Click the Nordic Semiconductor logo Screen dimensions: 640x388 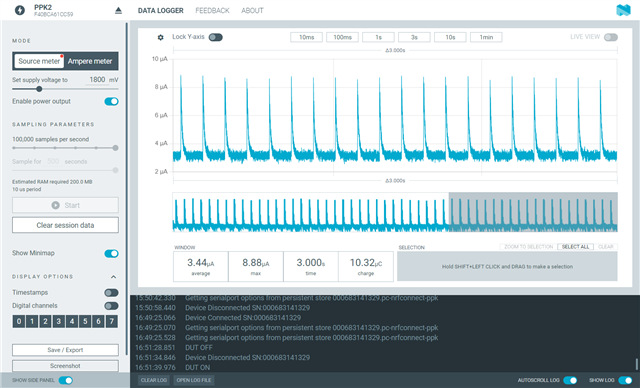click(623, 10)
